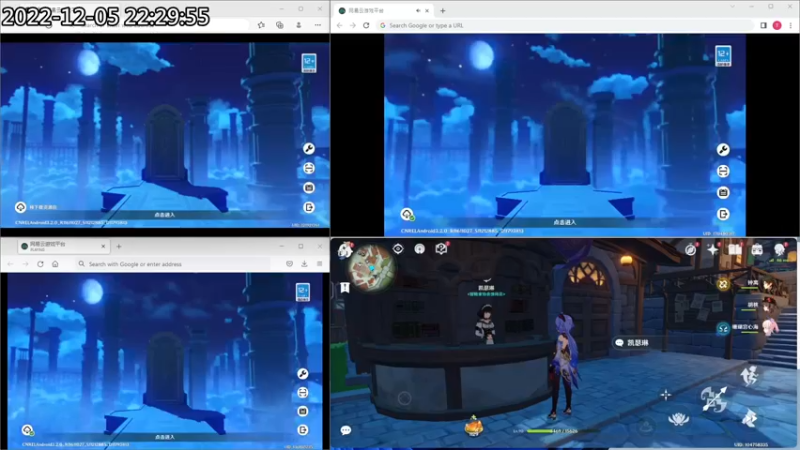Click the square icon below fullscreen in Firefox
The image size is (800, 450).
point(303,411)
